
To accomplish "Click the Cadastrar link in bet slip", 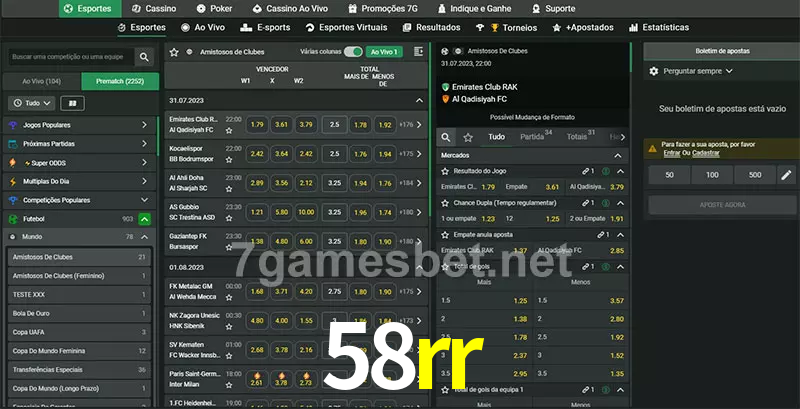I will [704, 153].
